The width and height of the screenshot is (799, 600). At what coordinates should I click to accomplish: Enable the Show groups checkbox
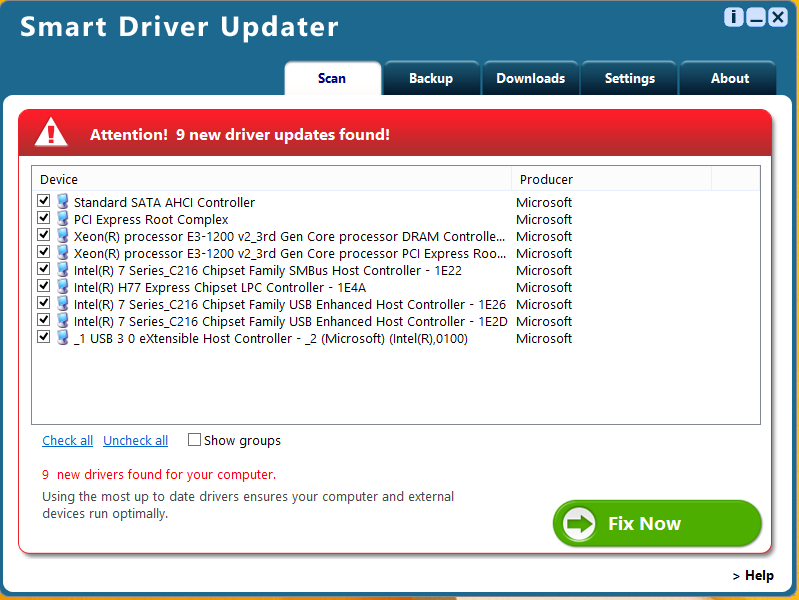click(194, 439)
